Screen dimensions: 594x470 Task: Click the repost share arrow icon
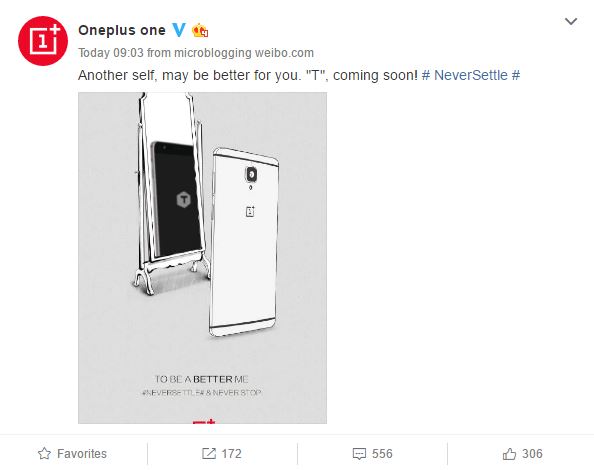209,453
